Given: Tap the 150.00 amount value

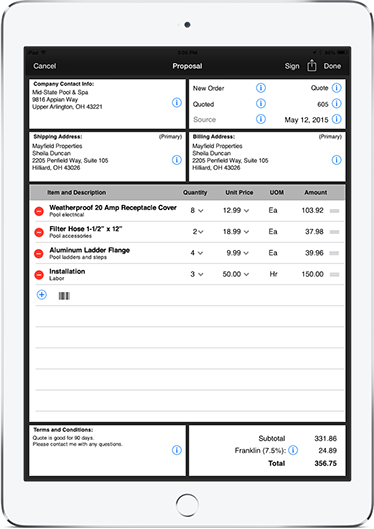Looking at the screenshot, I should (313, 274).
